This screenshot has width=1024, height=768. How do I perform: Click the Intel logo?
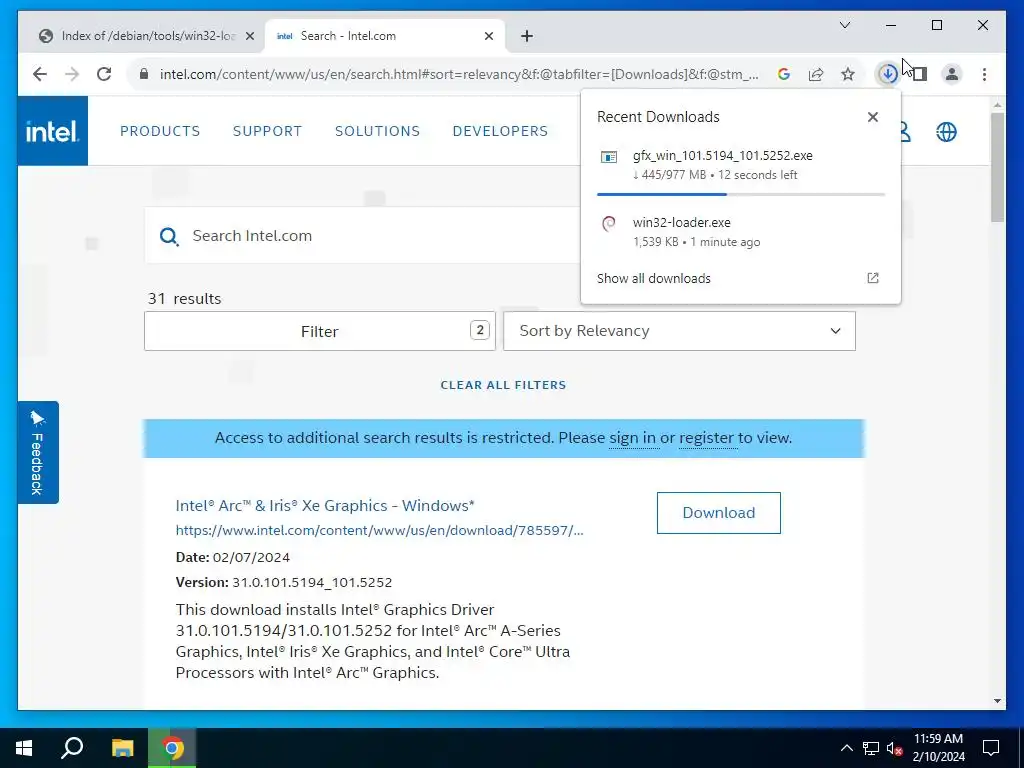pyautogui.click(x=52, y=131)
